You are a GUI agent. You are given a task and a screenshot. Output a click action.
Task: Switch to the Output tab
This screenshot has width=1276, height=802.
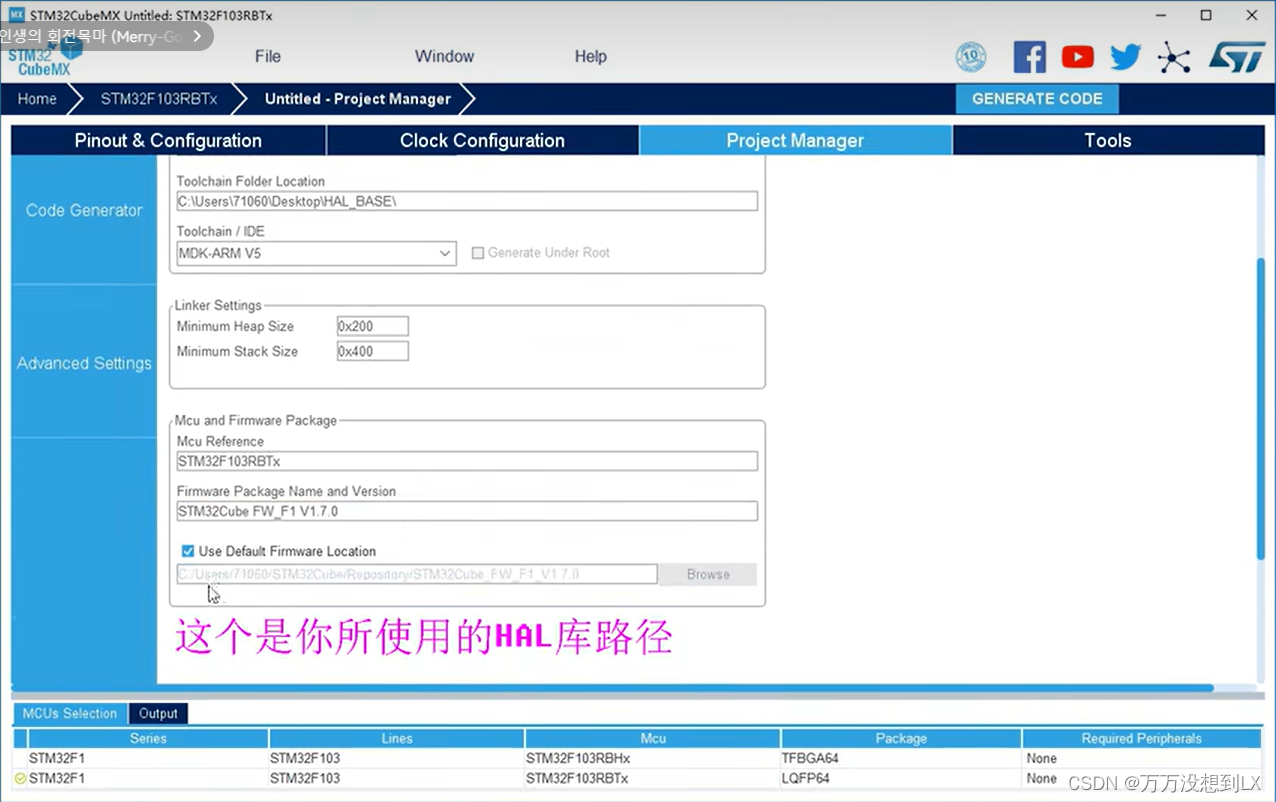point(157,713)
